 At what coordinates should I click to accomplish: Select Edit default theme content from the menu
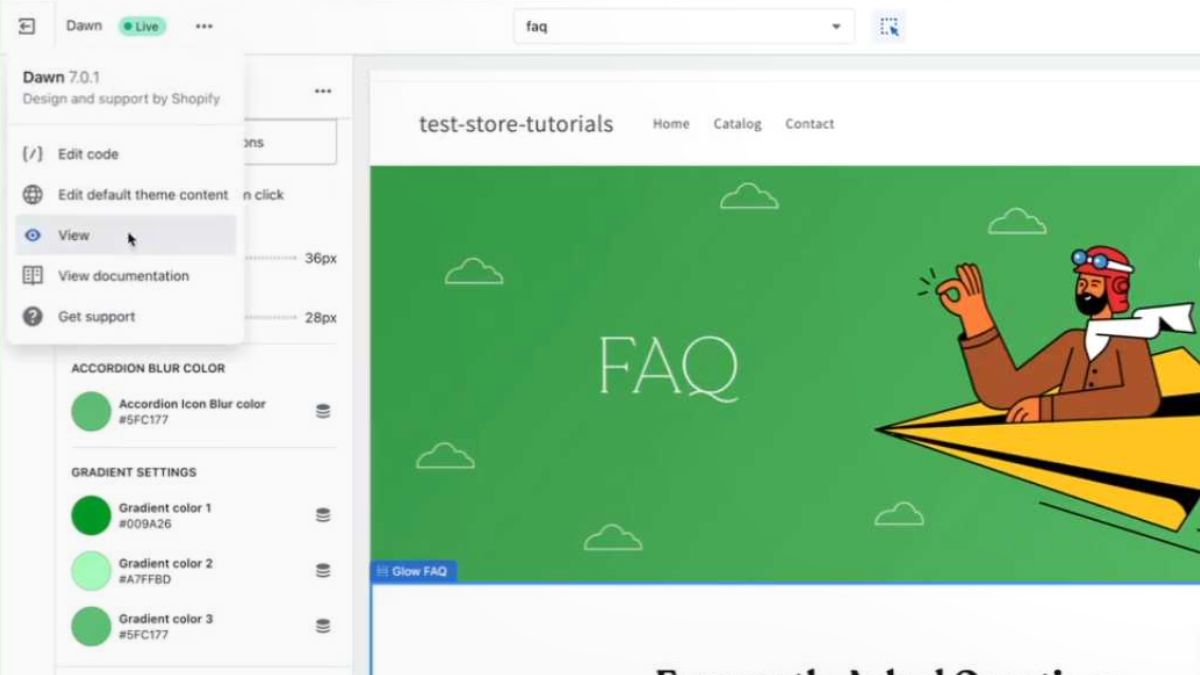[x=143, y=194]
